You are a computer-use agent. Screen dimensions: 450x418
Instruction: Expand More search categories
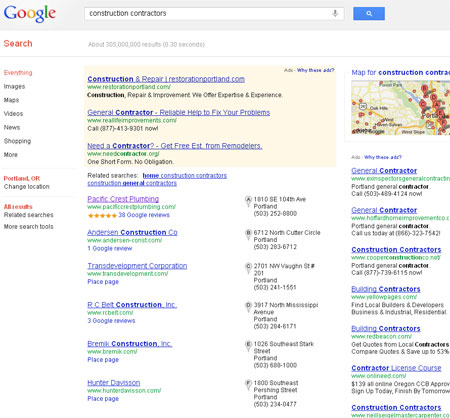[11, 155]
